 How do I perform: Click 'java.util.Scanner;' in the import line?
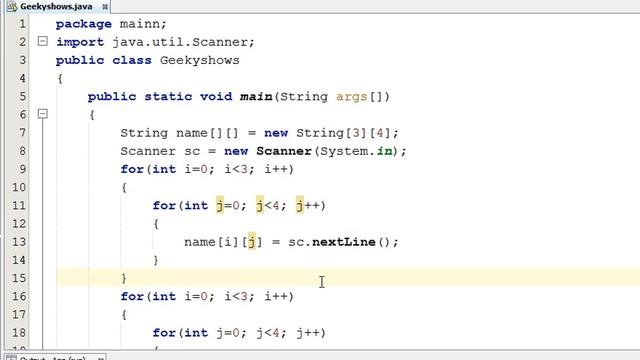(x=183, y=42)
